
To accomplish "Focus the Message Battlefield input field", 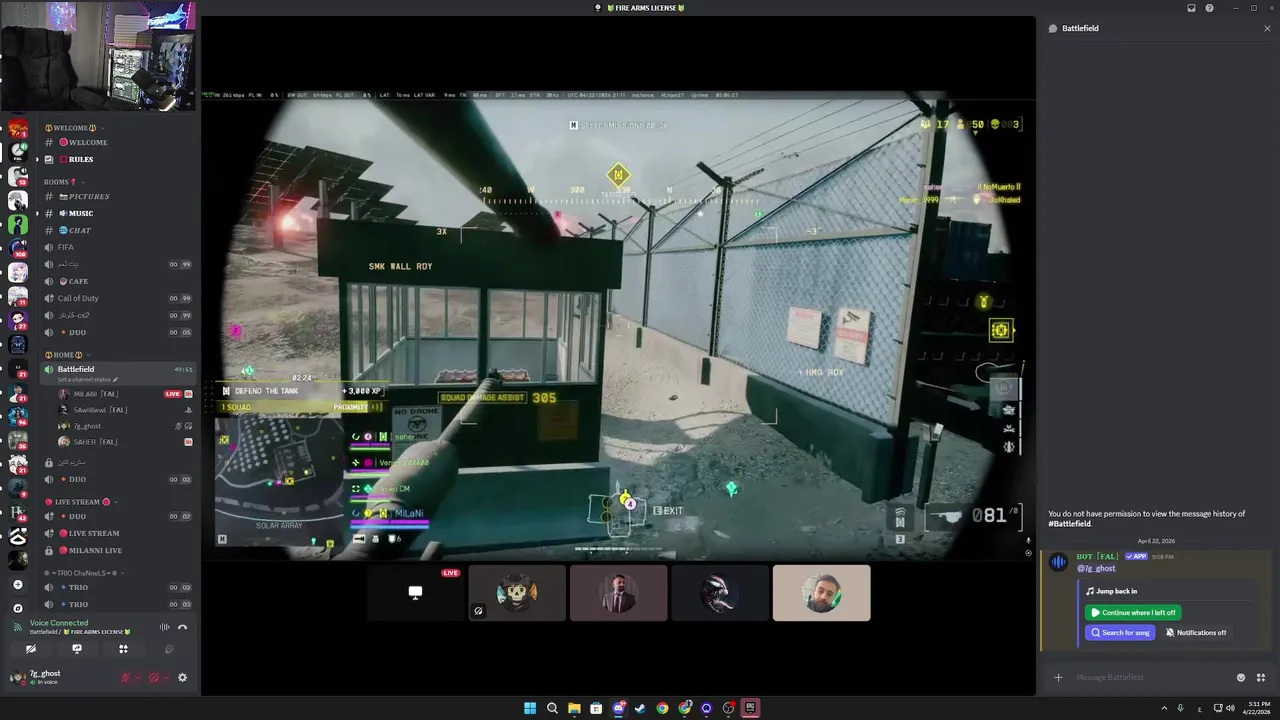I will point(1150,677).
